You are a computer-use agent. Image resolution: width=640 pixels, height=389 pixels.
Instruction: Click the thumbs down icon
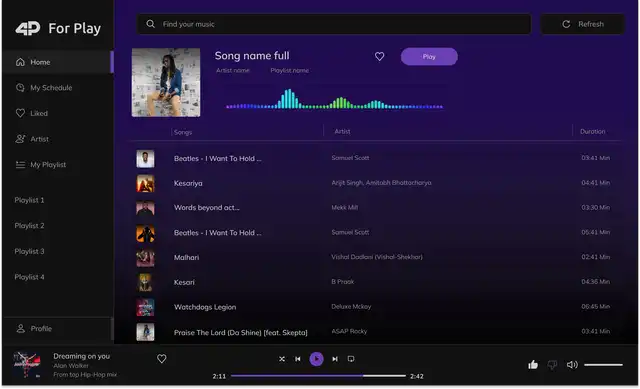552,365
